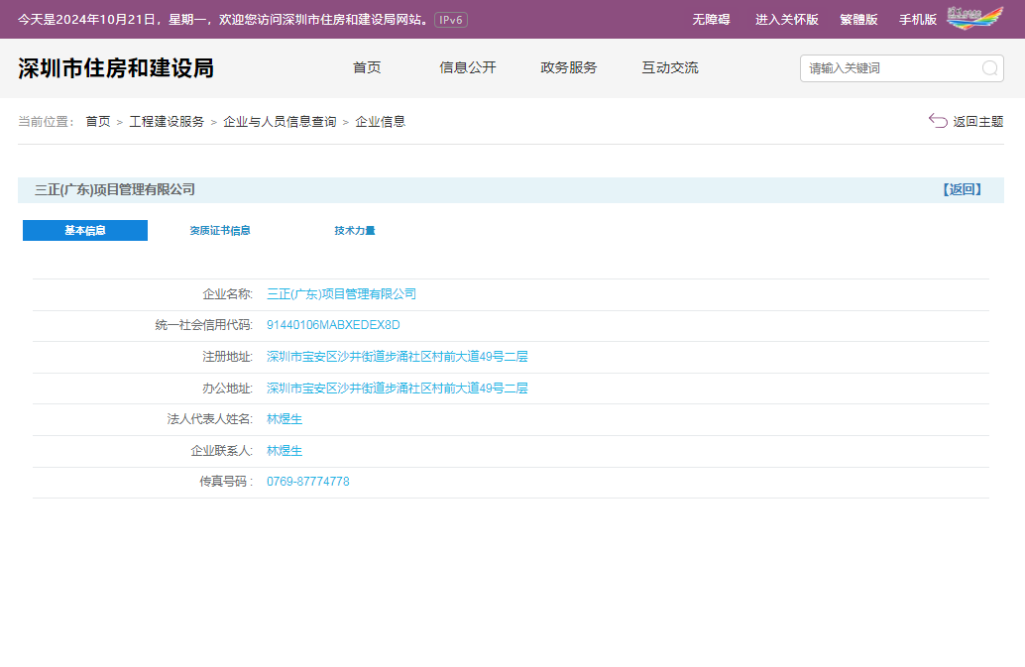Click breadcrumb 企业信息

coord(380,122)
